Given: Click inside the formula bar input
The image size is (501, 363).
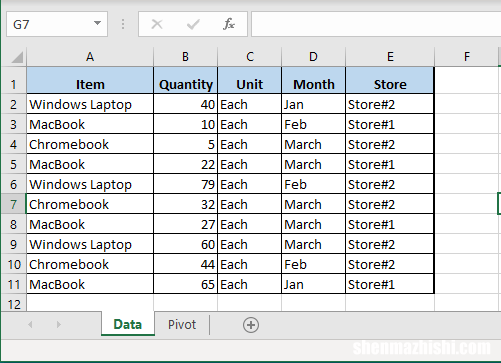Looking at the screenshot, I should click(376, 24).
